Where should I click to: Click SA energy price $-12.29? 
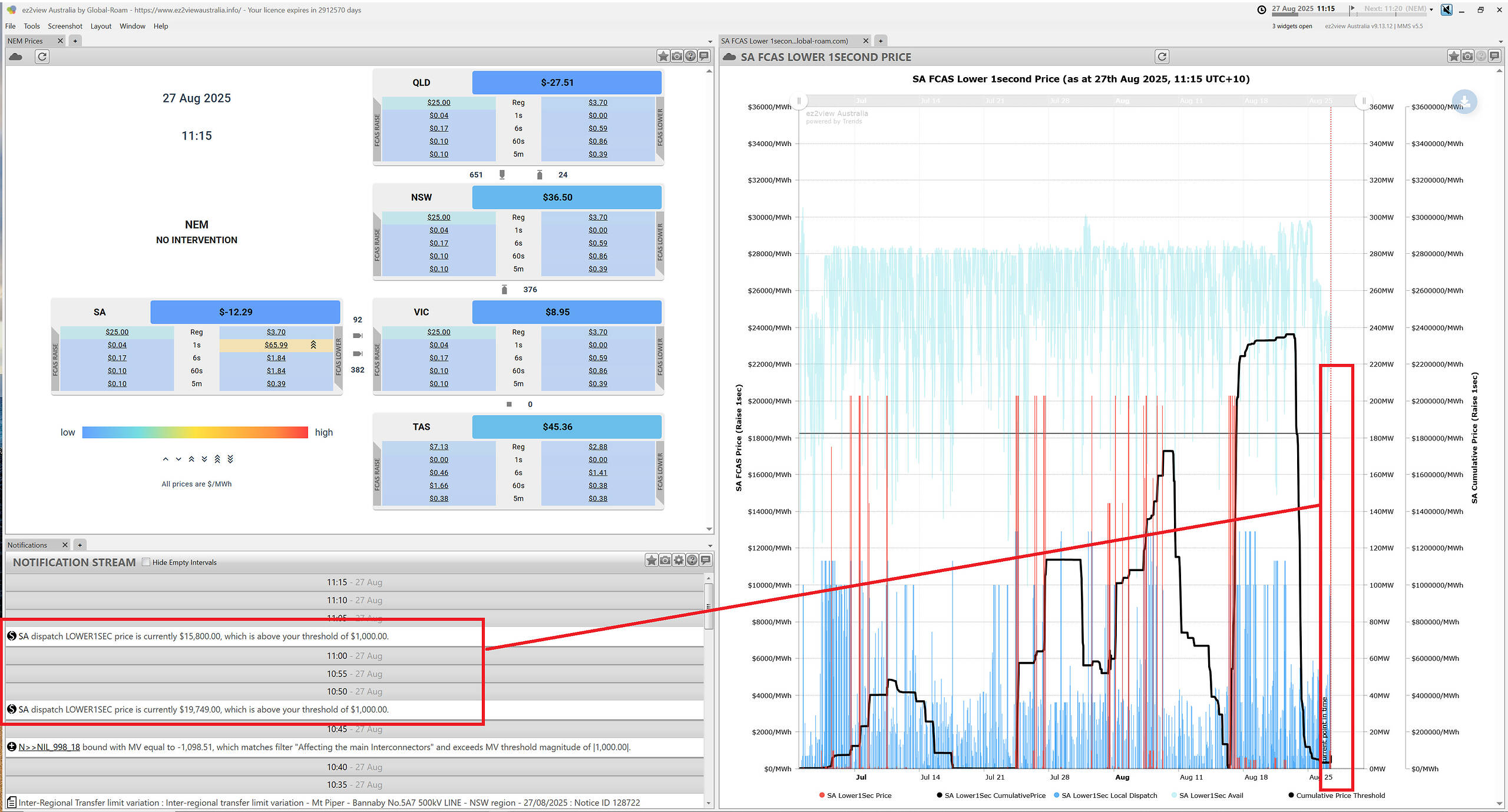coord(245,312)
